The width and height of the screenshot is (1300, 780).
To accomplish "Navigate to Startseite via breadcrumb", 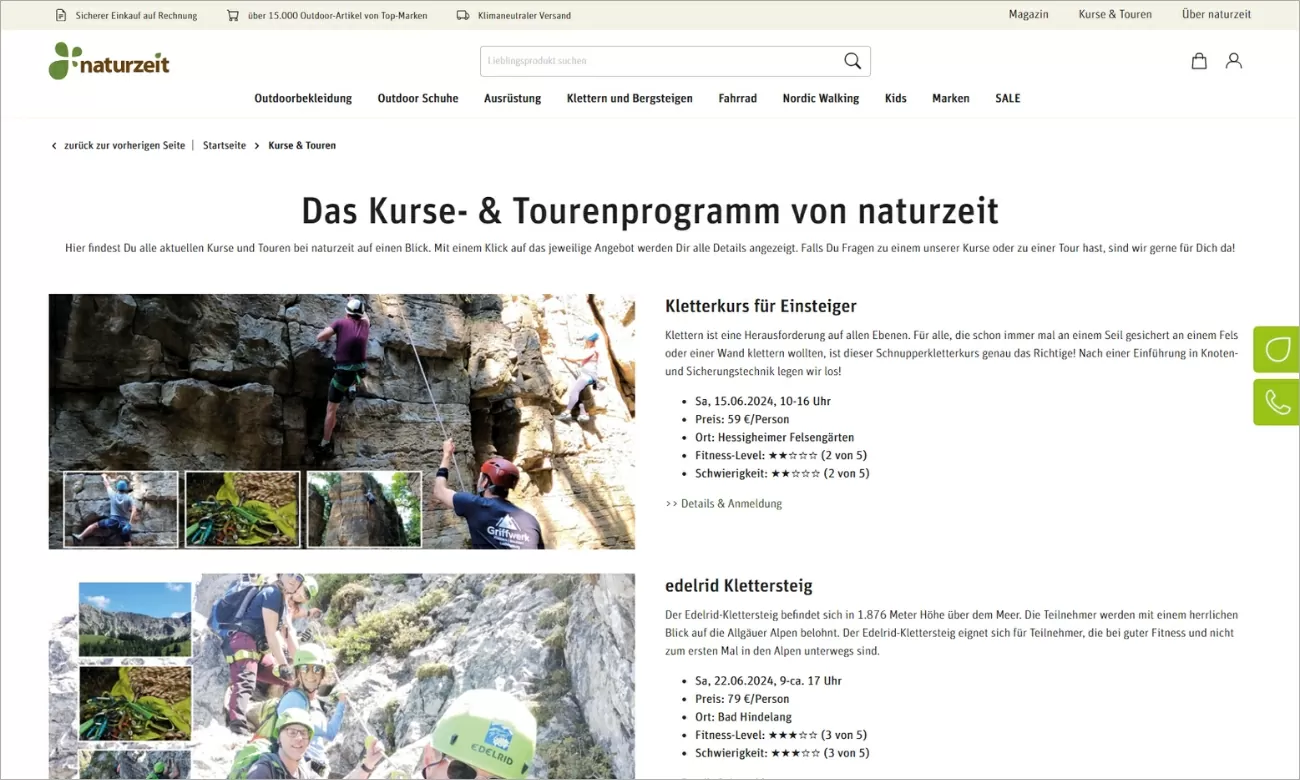I will (223, 145).
